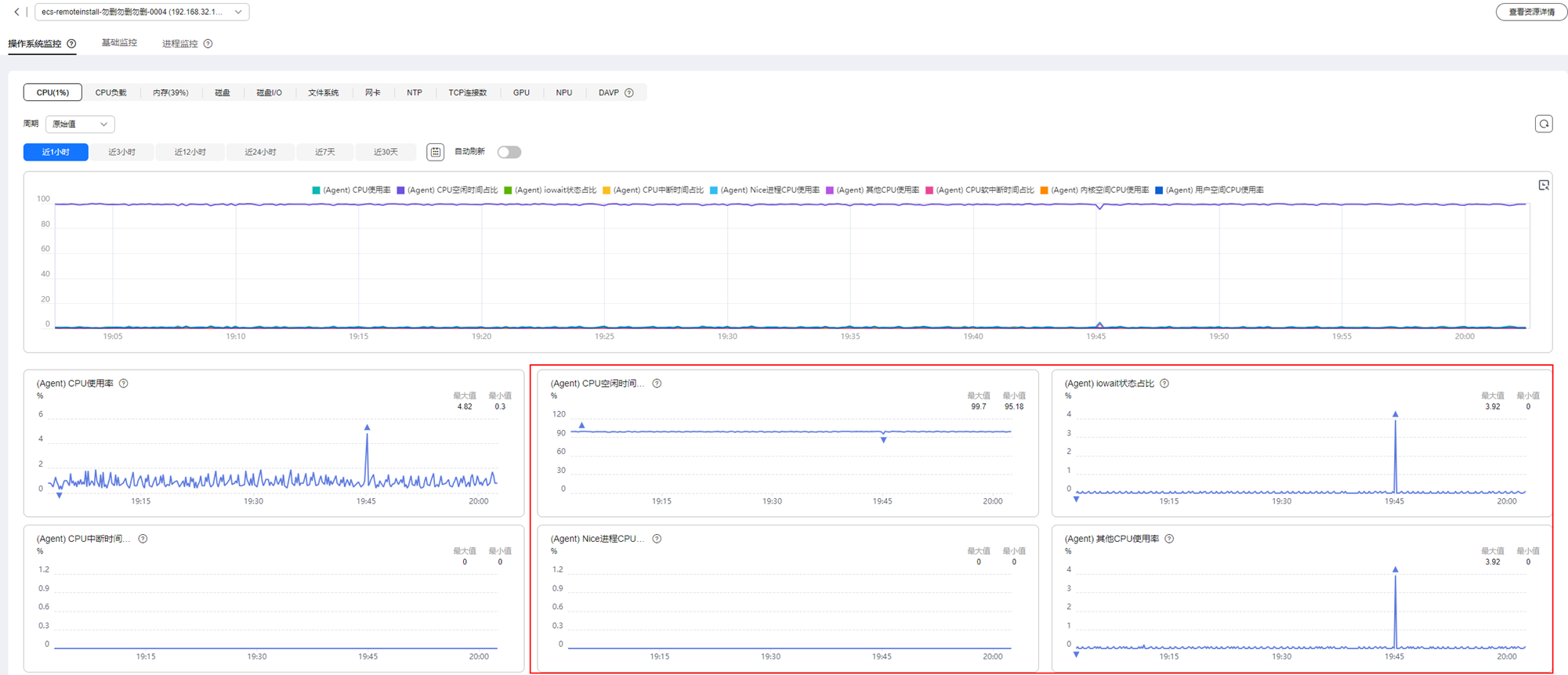Viewport: 1568px width, 675px height.
Task: Select the CPU负载 metric tab
Action: click(110, 92)
